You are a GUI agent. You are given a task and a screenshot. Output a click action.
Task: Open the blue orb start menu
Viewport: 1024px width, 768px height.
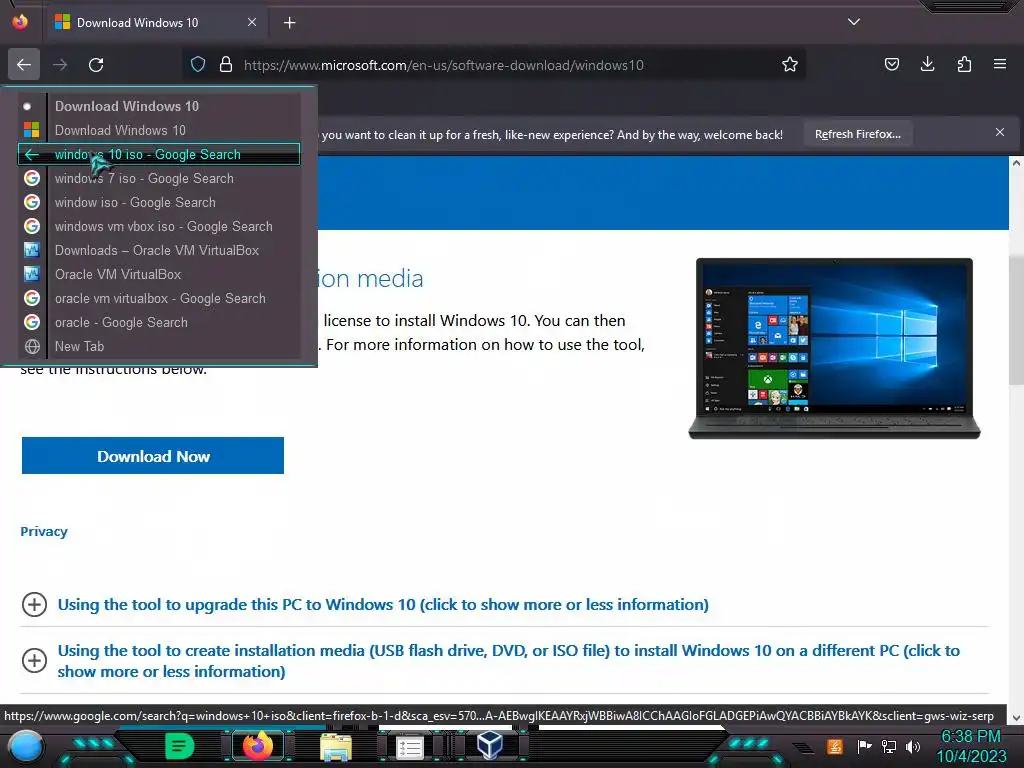pos(26,746)
